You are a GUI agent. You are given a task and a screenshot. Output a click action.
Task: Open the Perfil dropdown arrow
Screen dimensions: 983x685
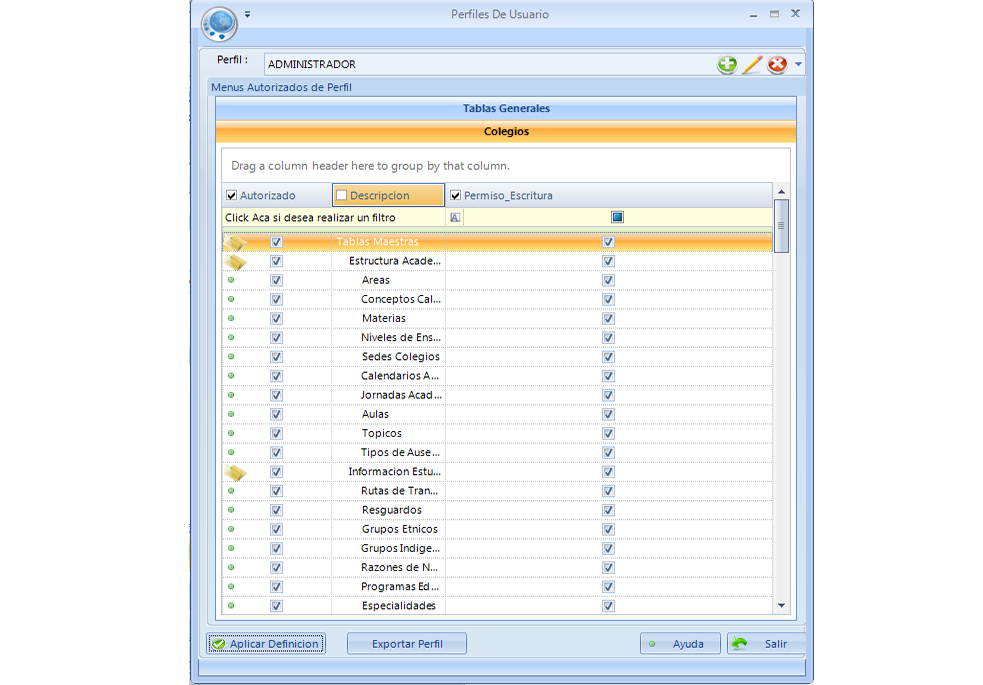(x=798, y=65)
